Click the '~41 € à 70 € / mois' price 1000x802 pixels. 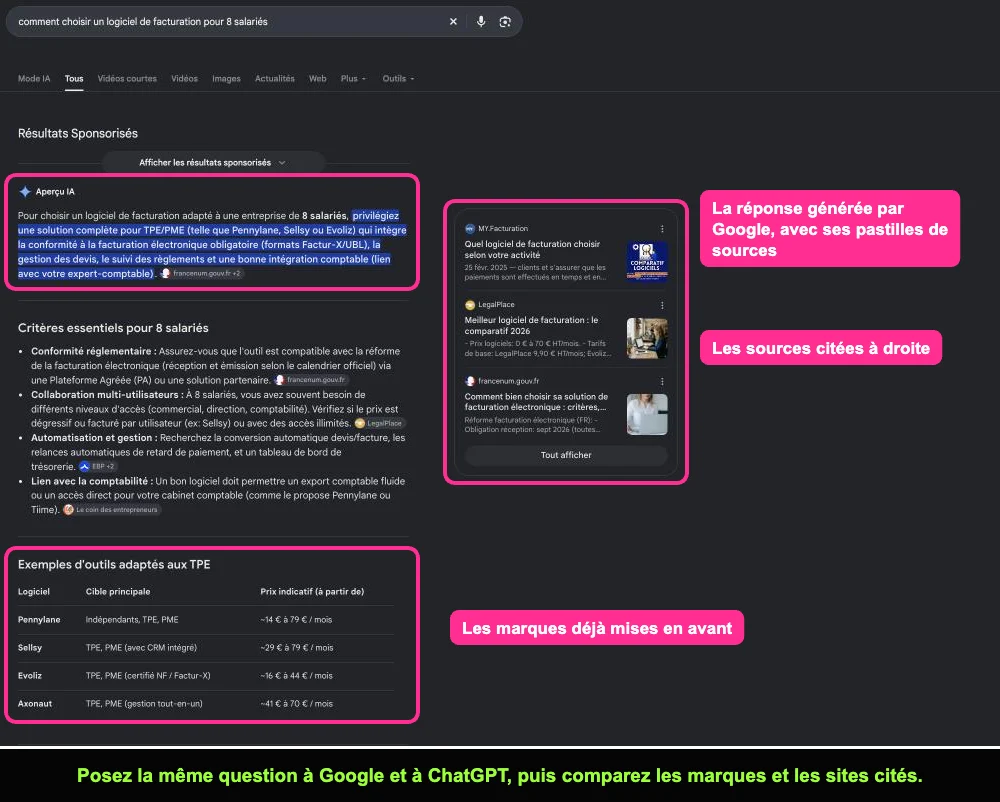pyautogui.click(x=297, y=704)
